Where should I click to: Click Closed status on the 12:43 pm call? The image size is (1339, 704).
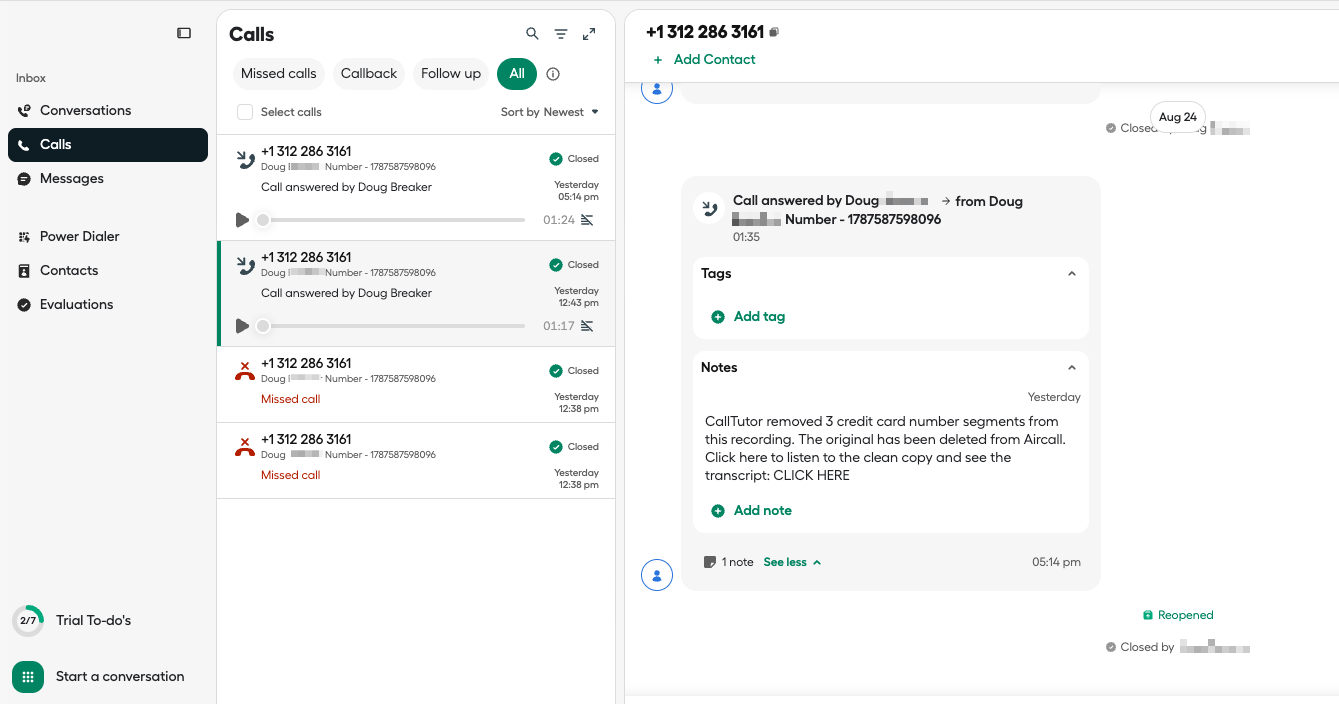pyautogui.click(x=574, y=265)
